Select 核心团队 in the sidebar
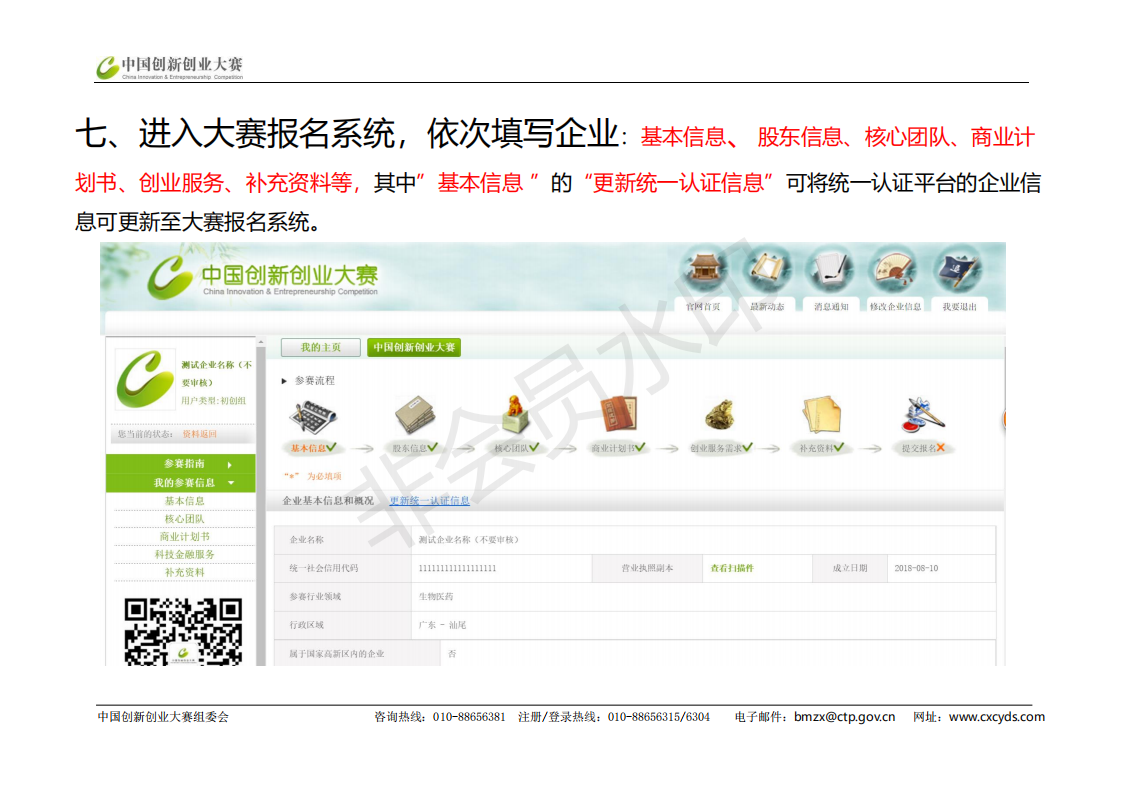The image size is (1122, 793). [x=184, y=519]
